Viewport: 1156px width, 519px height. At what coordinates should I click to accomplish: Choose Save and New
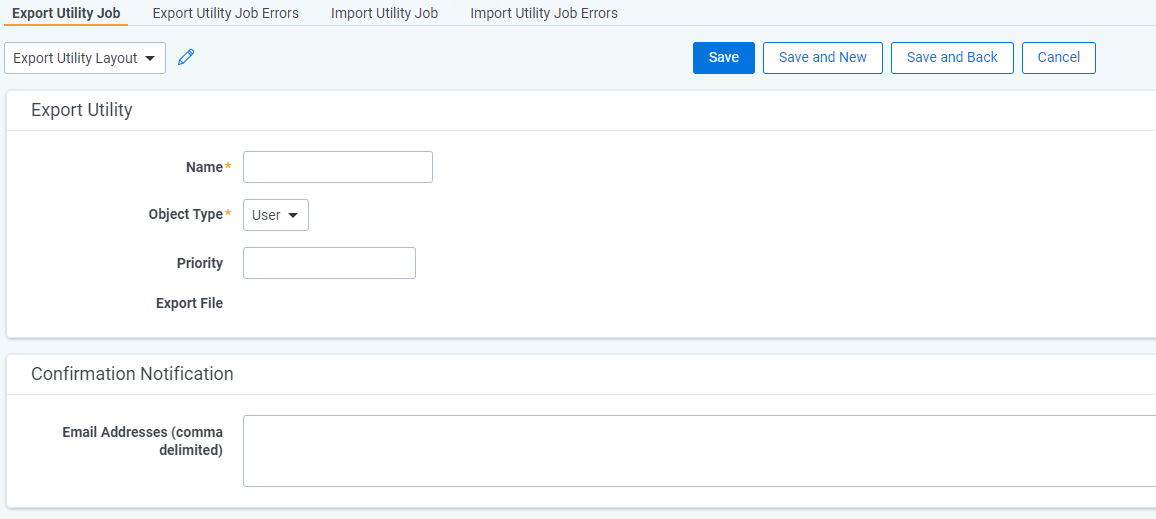click(823, 58)
